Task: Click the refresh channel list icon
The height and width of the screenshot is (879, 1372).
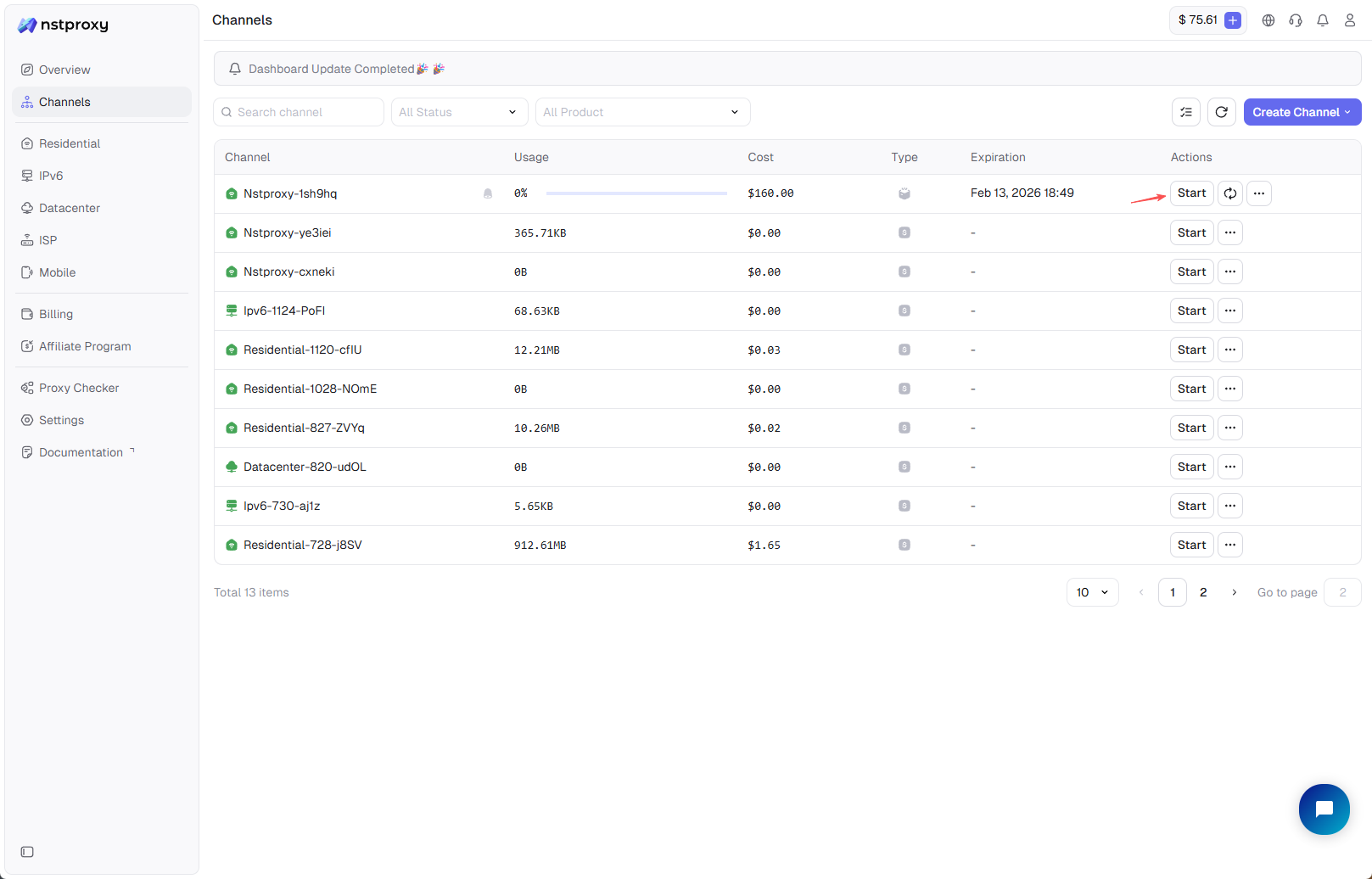Action: point(1222,112)
